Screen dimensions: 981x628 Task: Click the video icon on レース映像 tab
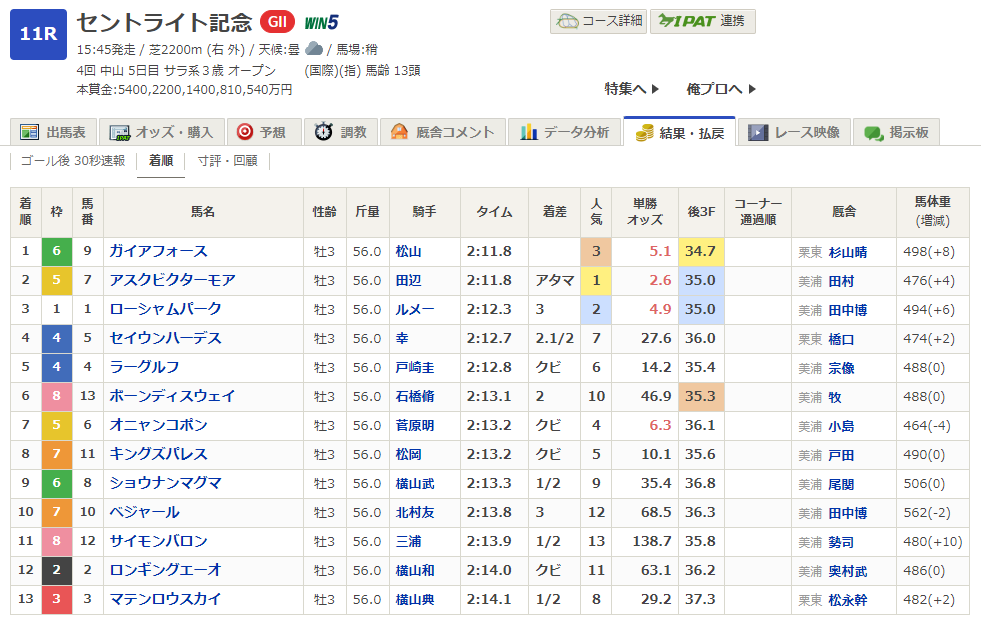click(x=758, y=132)
